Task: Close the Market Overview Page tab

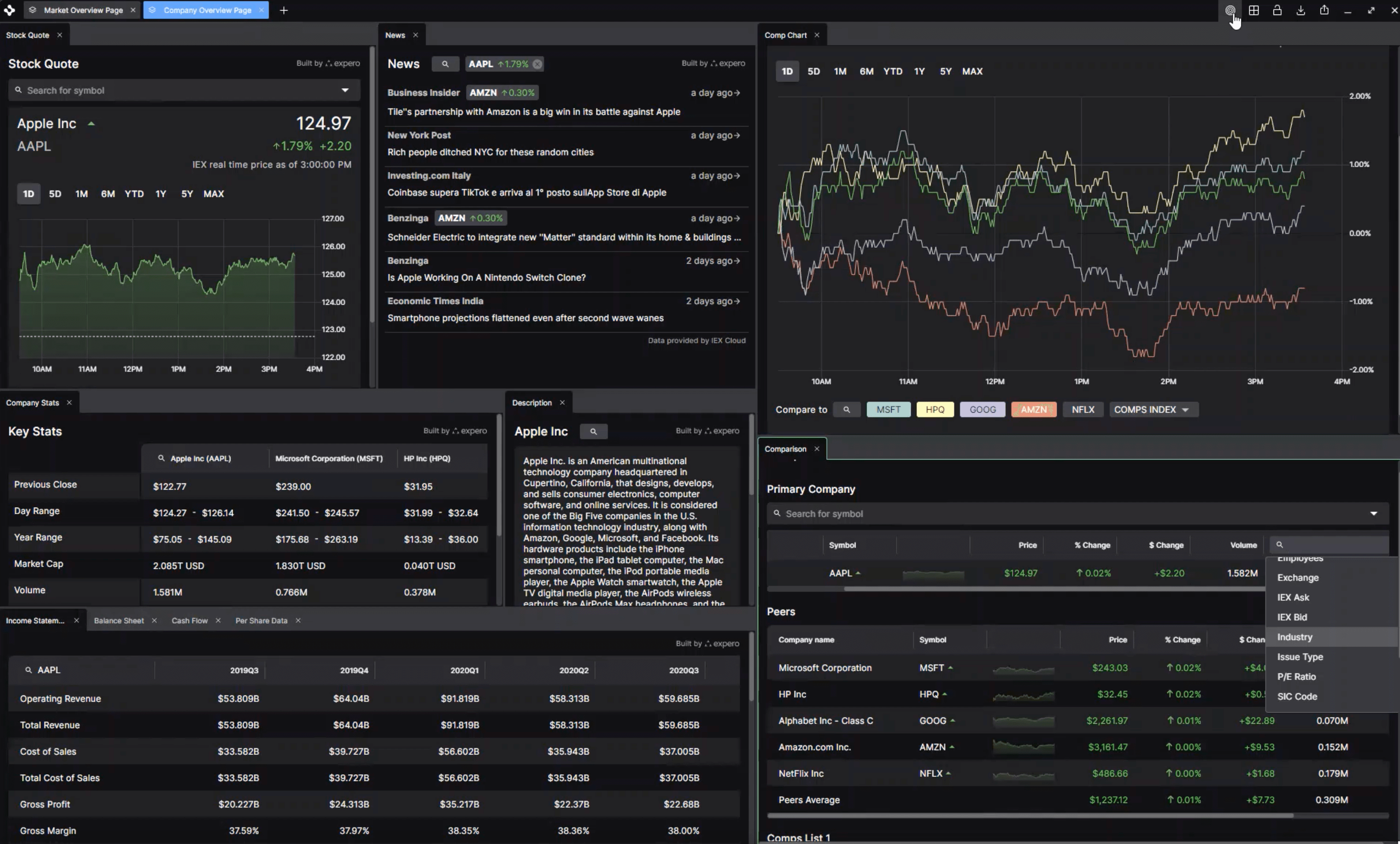Action: tap(133, 10)
